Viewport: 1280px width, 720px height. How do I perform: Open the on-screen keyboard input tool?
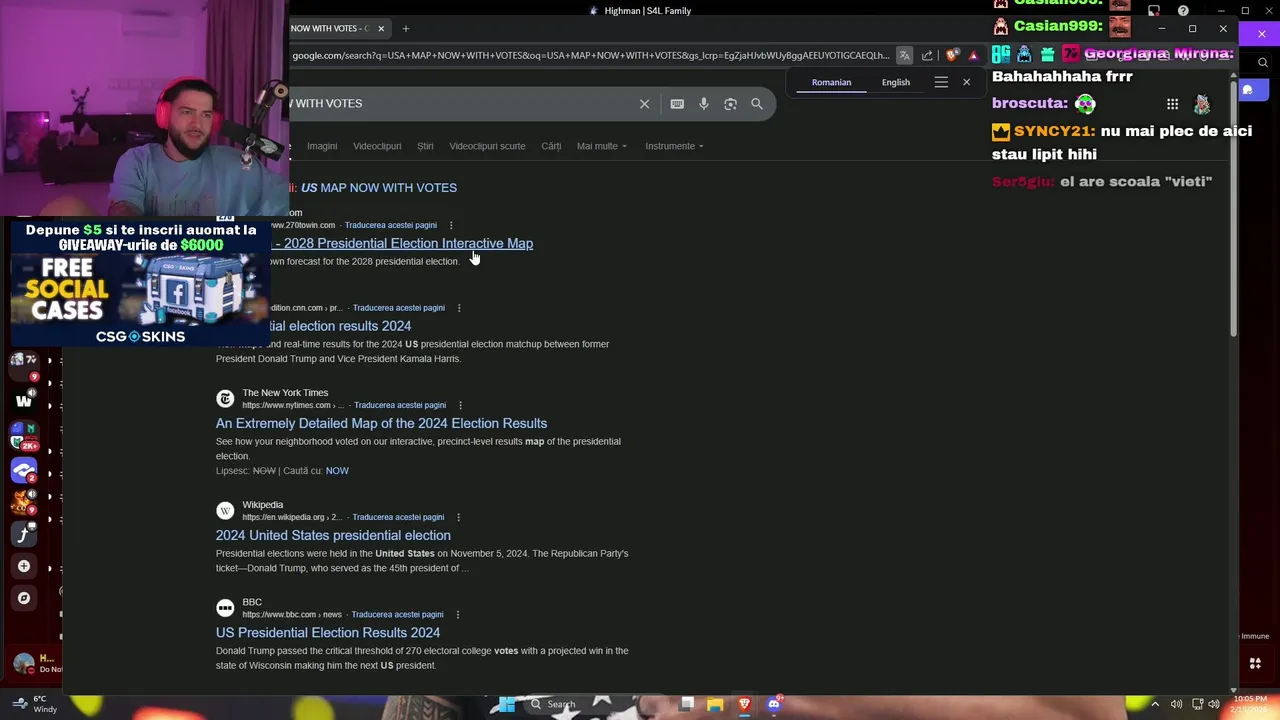click(677, 104)
